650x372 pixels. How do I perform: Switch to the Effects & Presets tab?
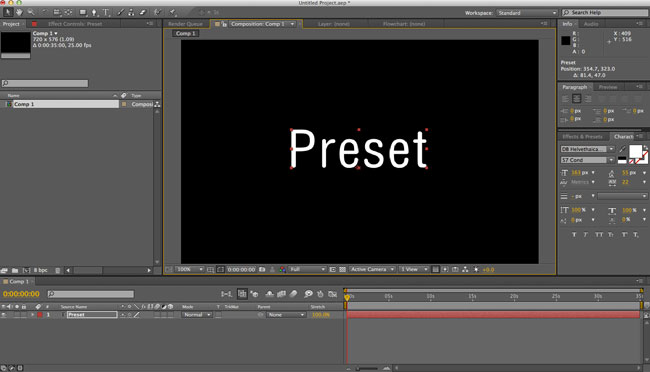(x=582, y=136)
